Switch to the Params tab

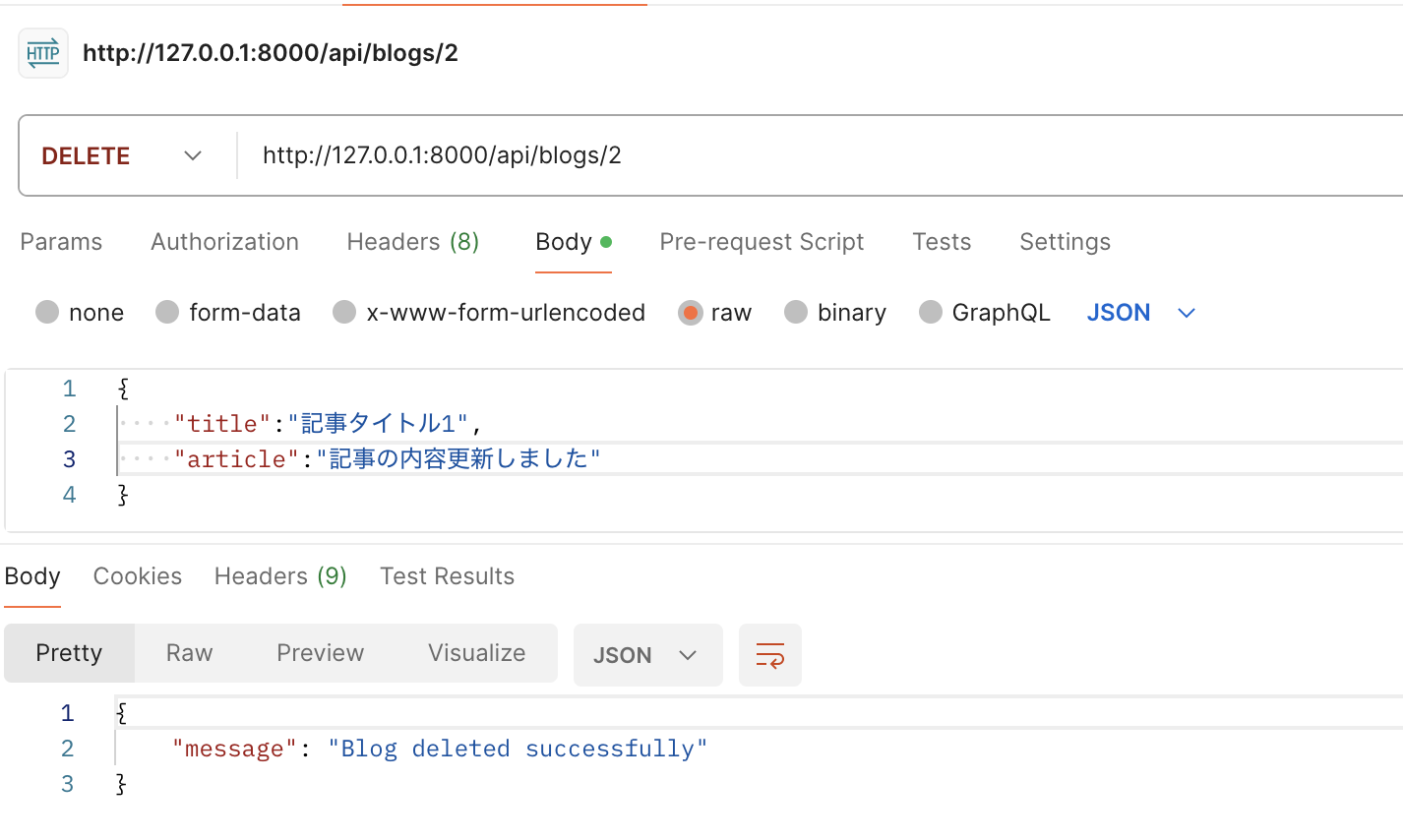pos(61,242)
